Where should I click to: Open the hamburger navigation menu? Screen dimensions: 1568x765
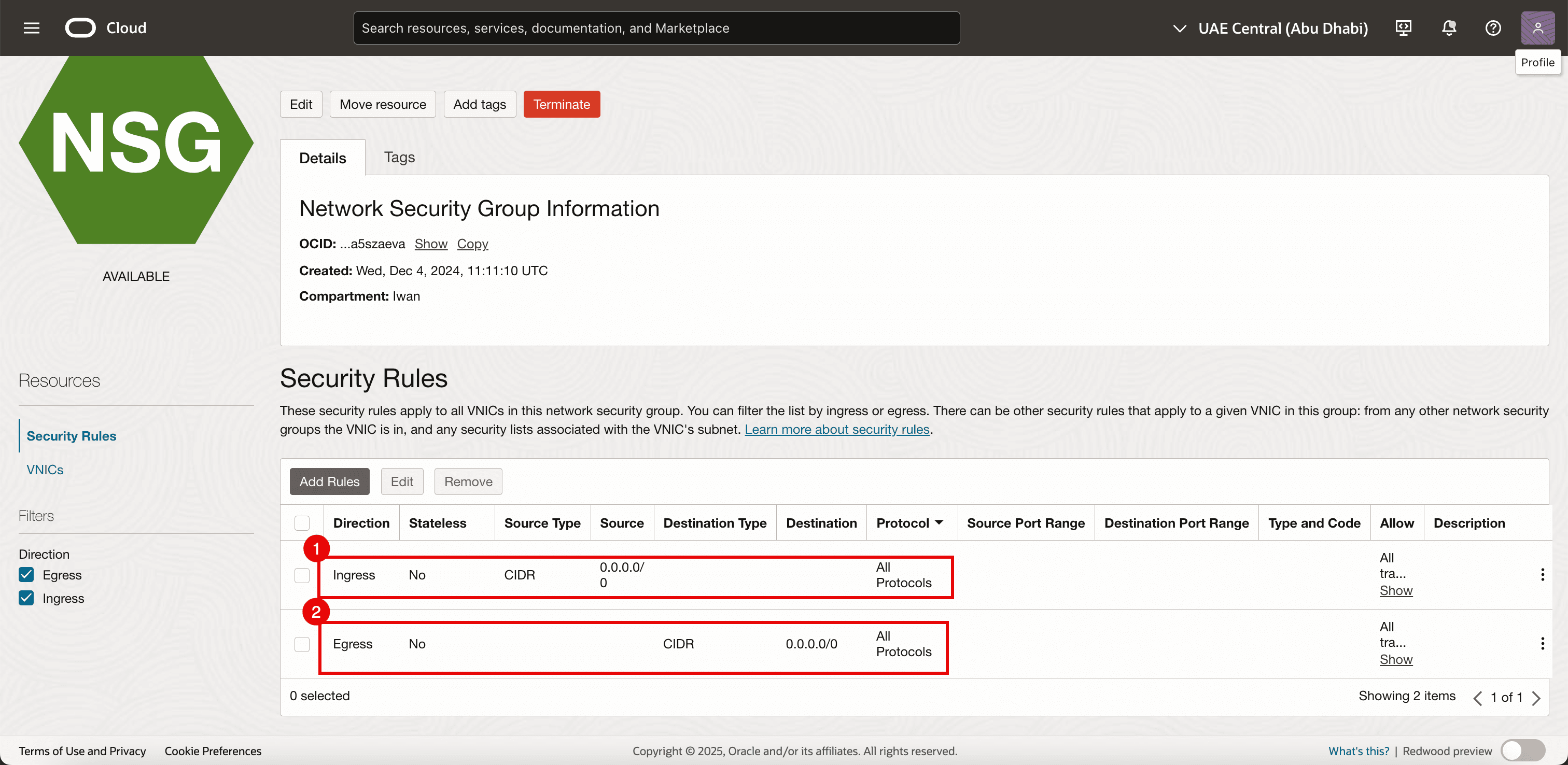(x=32, y=28)
